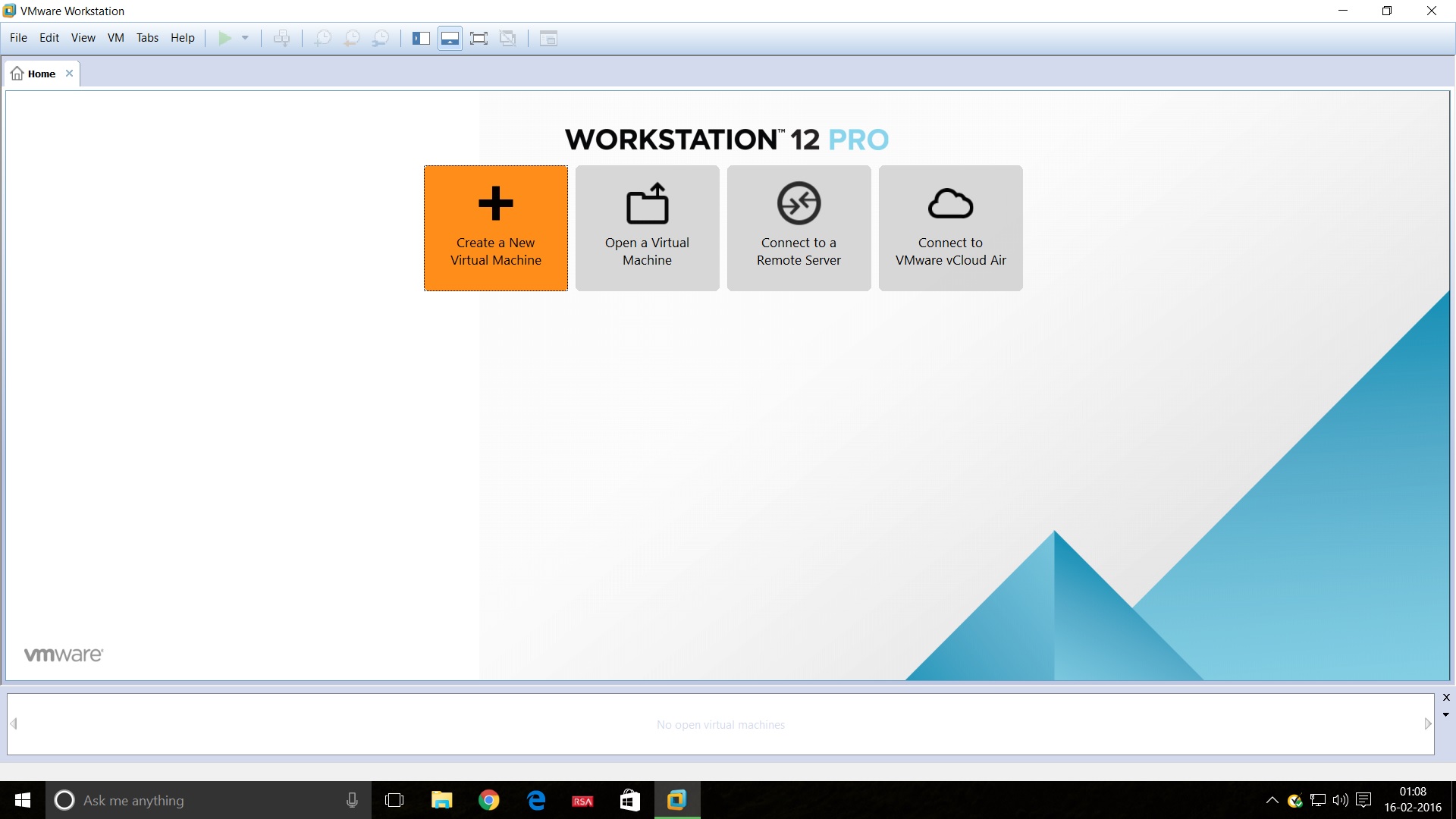The width and height of the screenshot is (1456, 819).
Task: Open the Edit menu
Action: click(x=49, y=38)
